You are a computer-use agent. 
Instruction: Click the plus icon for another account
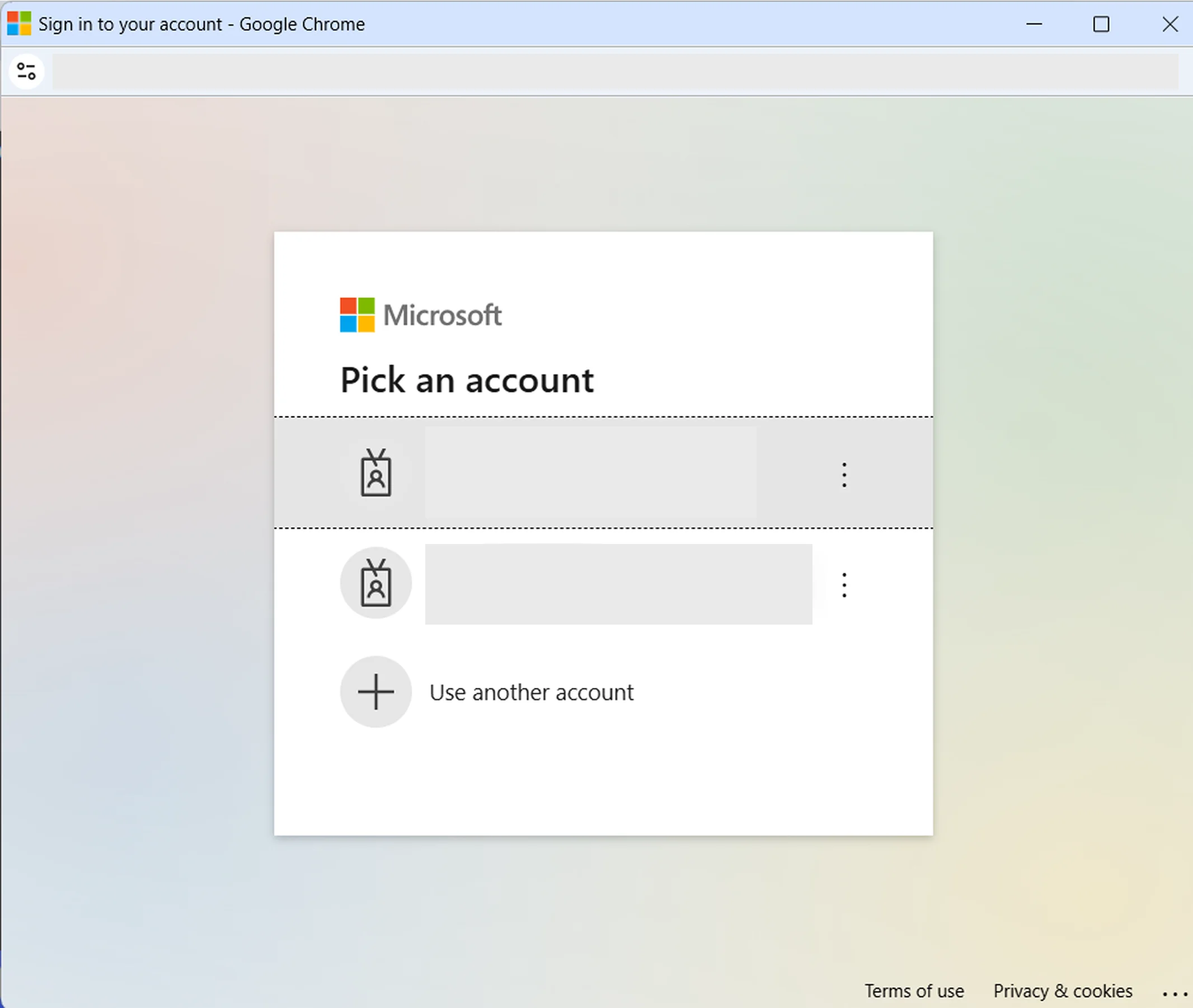click(x=376, y=691)
